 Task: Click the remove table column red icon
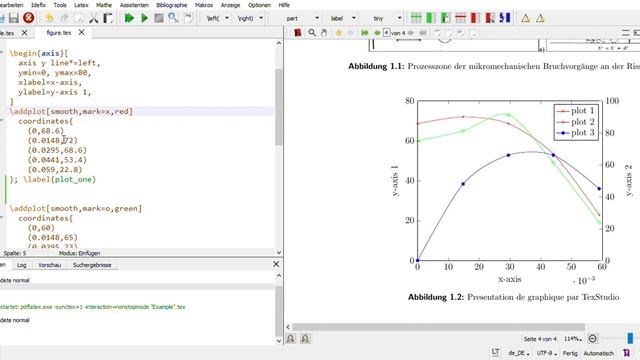click(475, 18)
